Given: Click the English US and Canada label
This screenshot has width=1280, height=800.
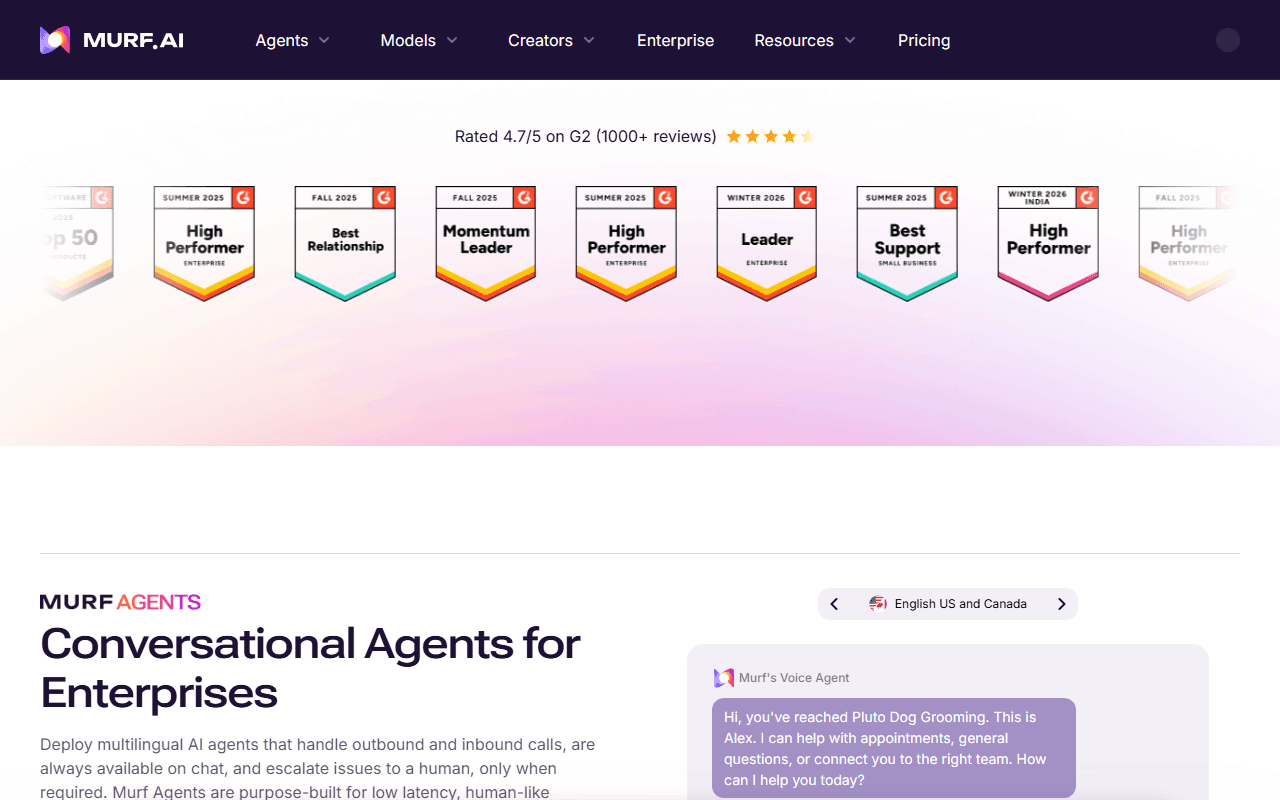Looking at the screenshot, I should point(961,604).
